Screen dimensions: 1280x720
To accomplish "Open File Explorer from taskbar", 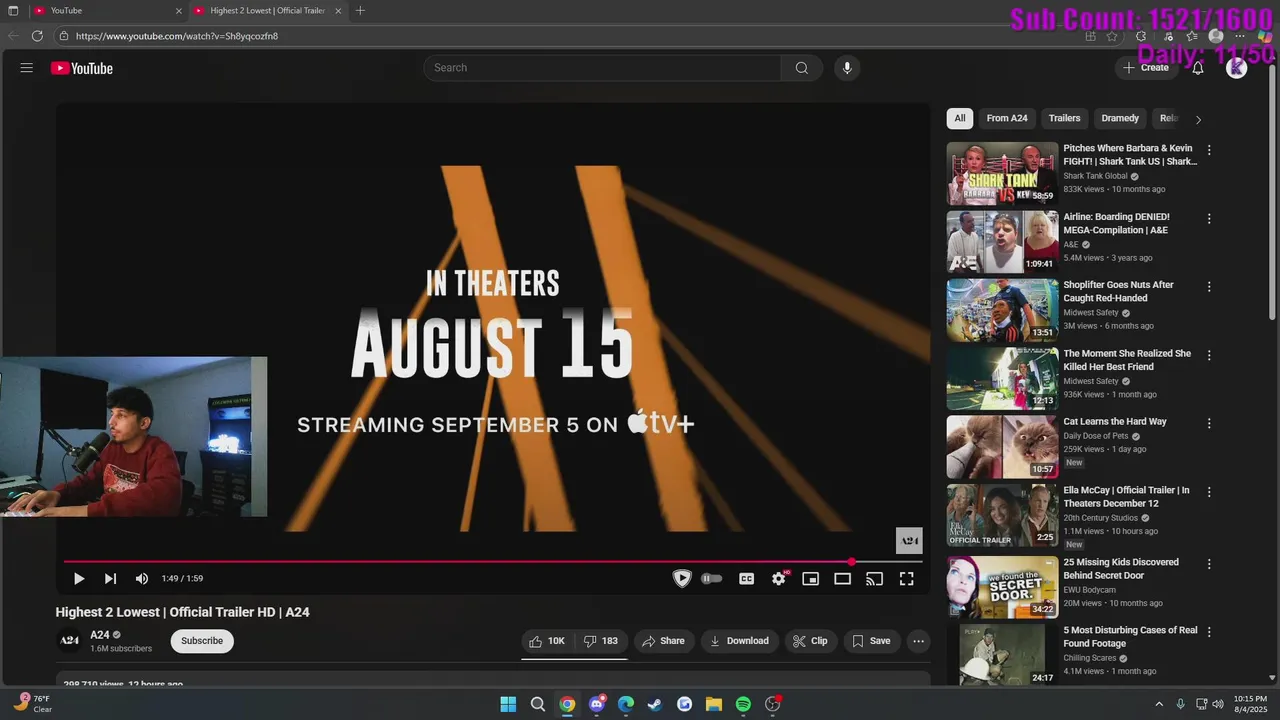I will pos(714,704).
